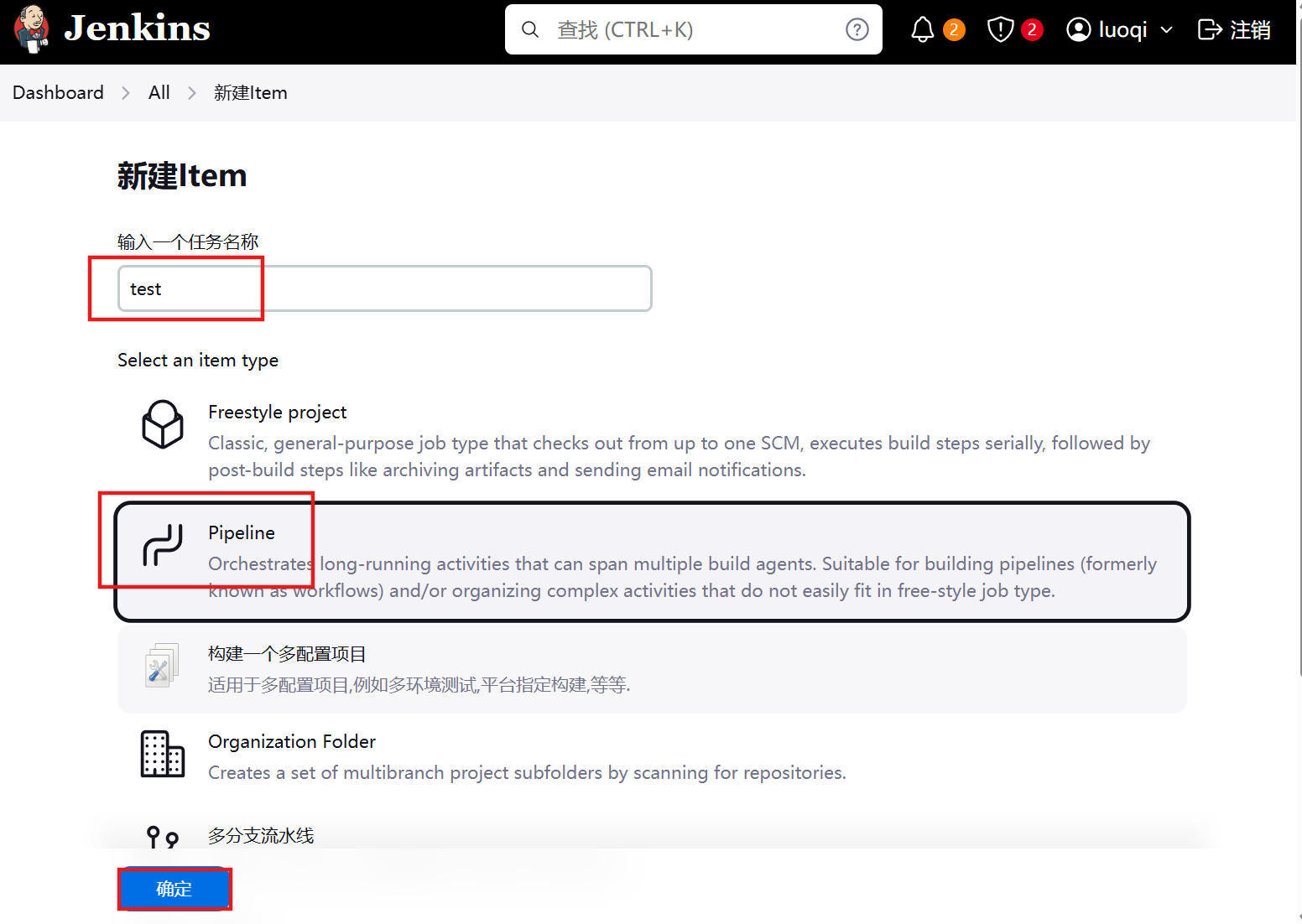Click the Select an item type label
Screen dimensions: 1302x924
(x=198, y=361)
